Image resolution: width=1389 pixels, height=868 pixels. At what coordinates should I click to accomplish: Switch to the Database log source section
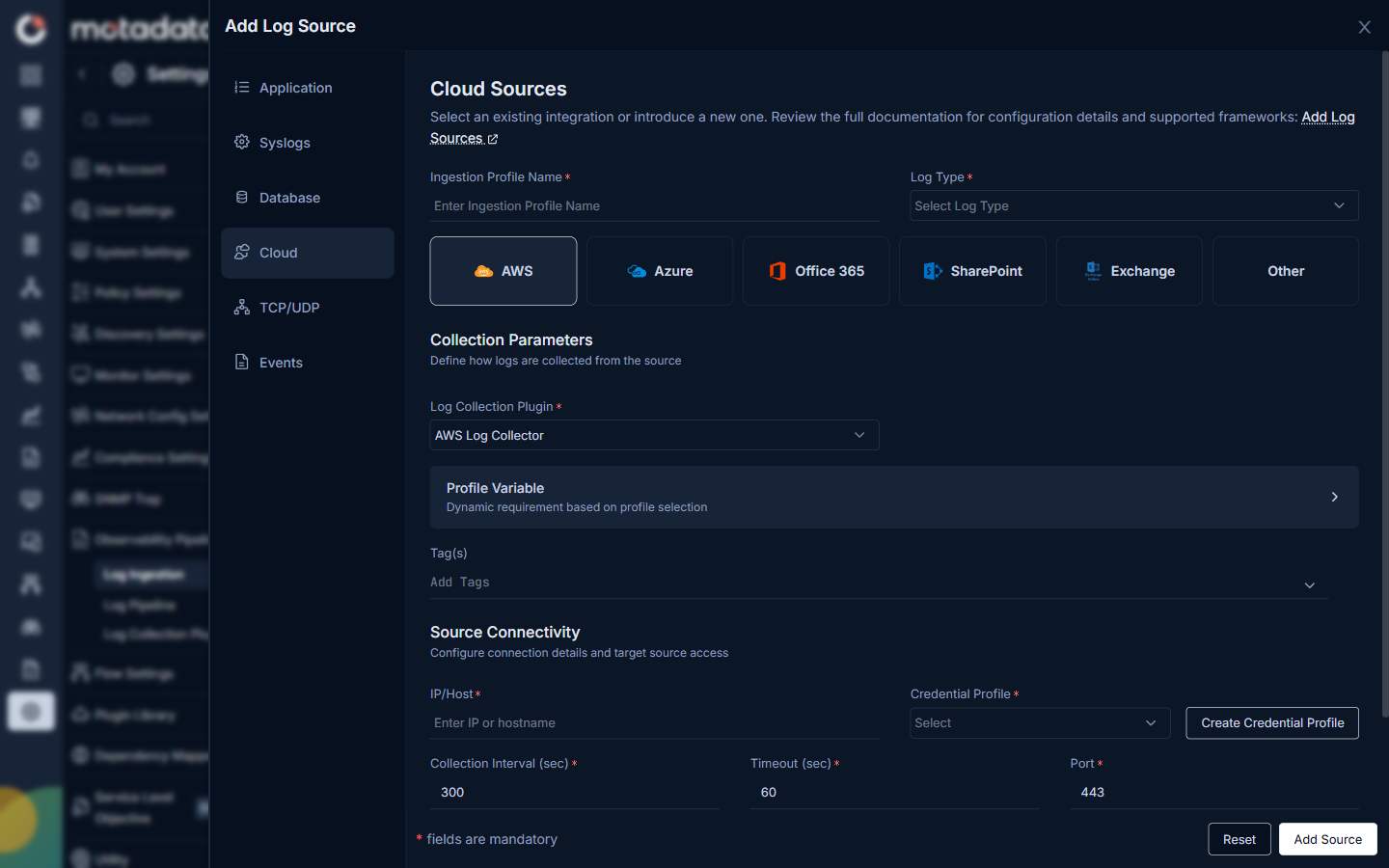tap(307, 198)
